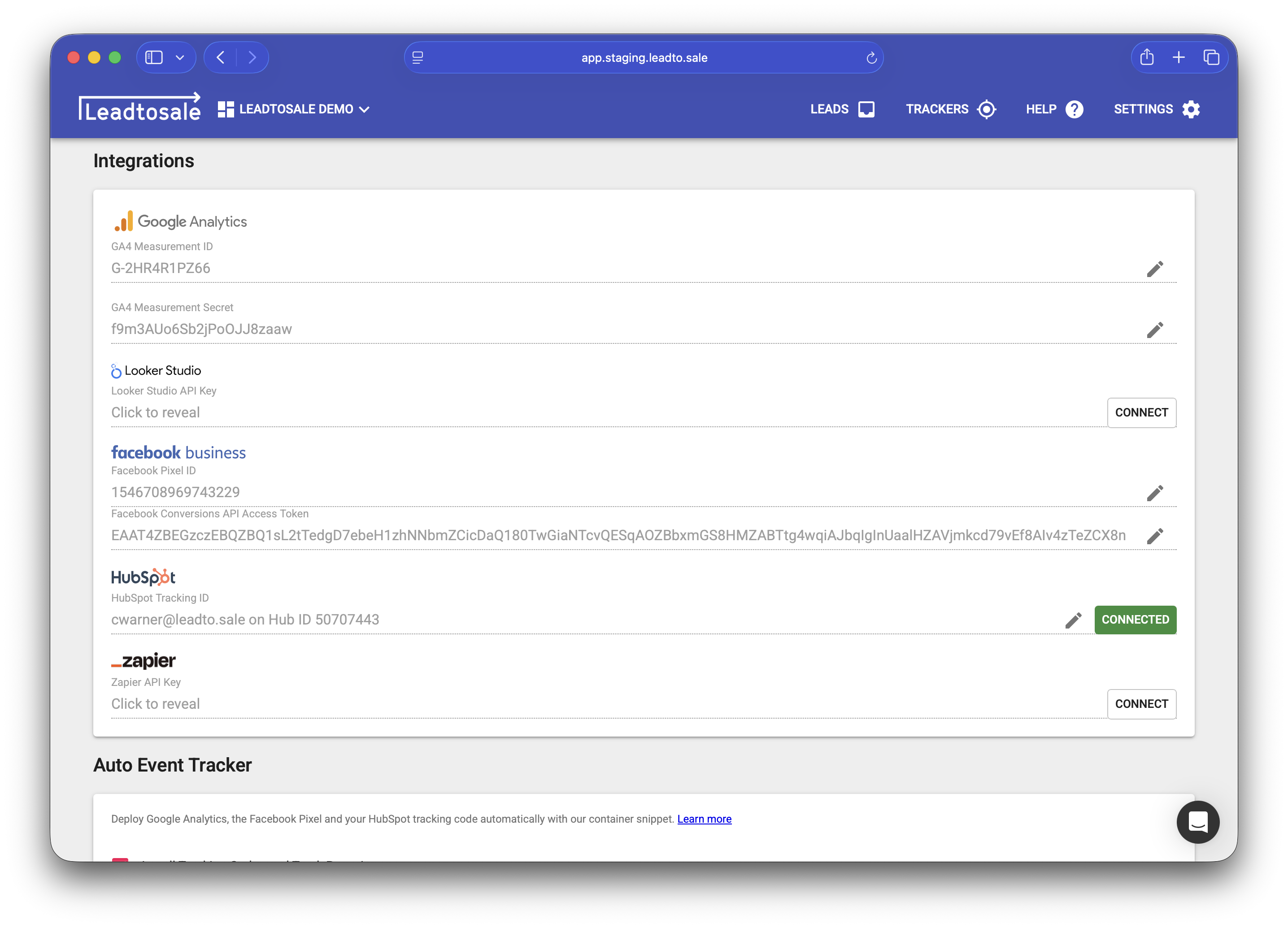Image resolution: width=1288 pixels, height=928 pixels.
Task: Edit the GA4 Measurement ID with the pencil icon
Action: coord(1156,269)
